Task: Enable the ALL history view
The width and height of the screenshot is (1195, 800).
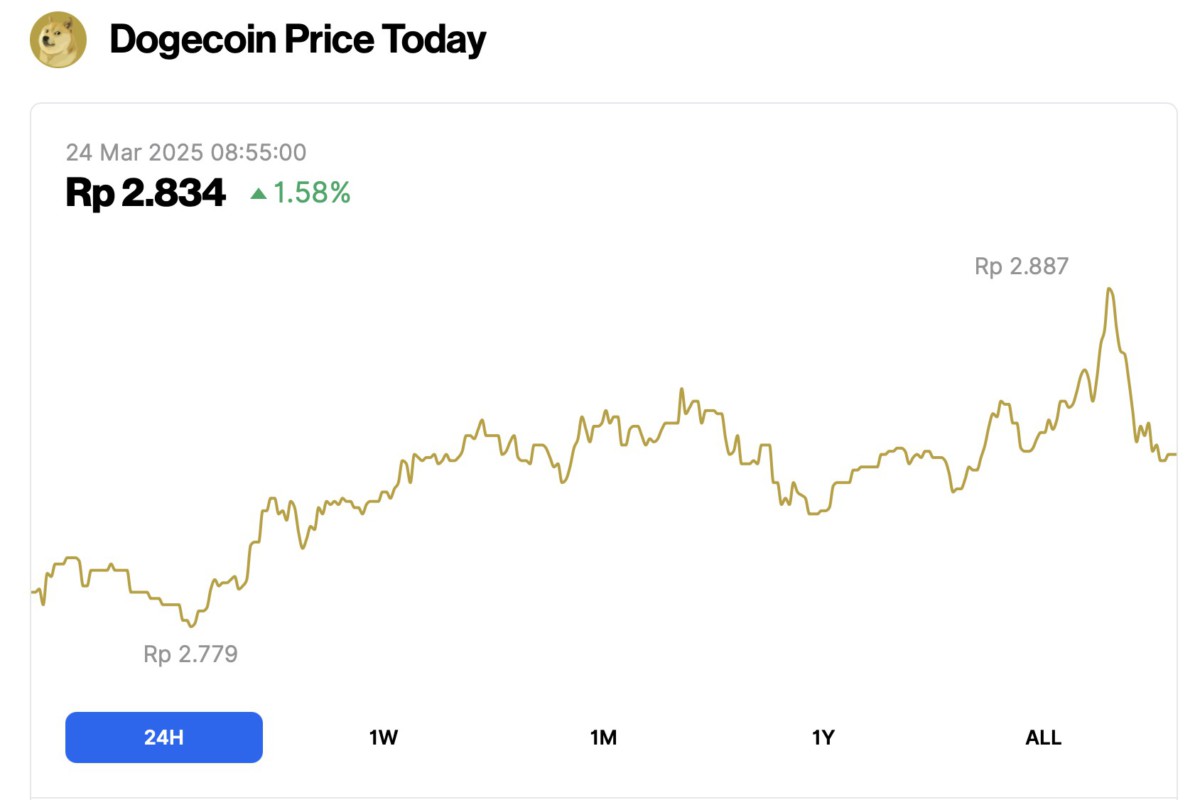Action: 1043,737
